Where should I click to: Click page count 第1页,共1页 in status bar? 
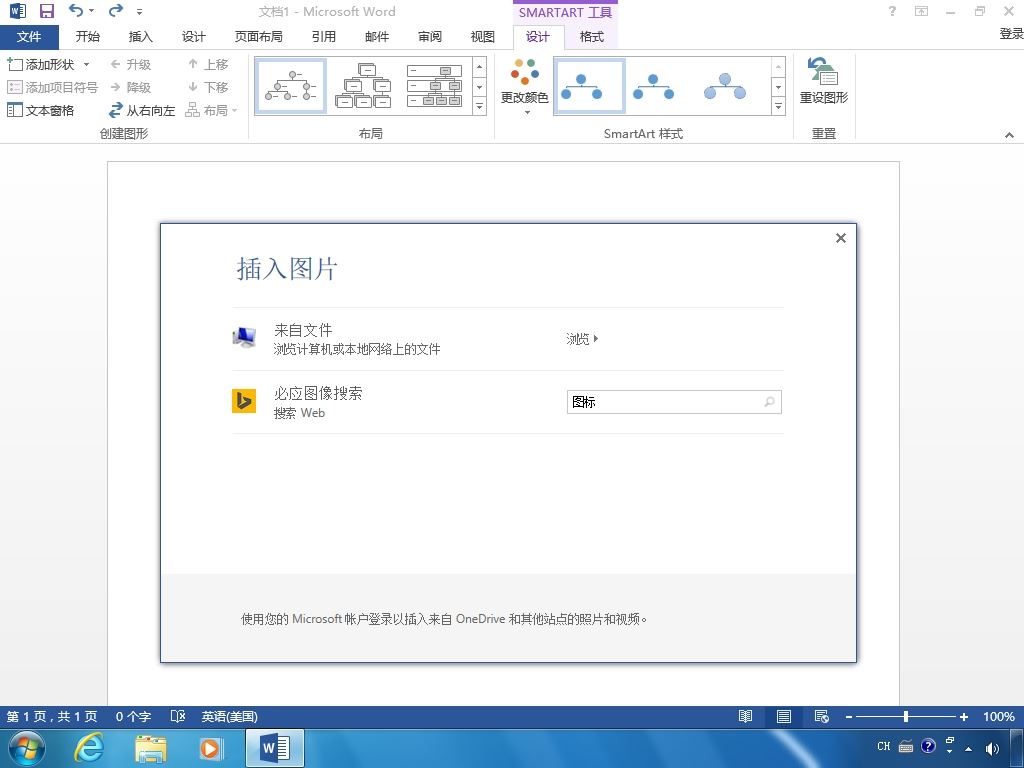tap(52, 716)
